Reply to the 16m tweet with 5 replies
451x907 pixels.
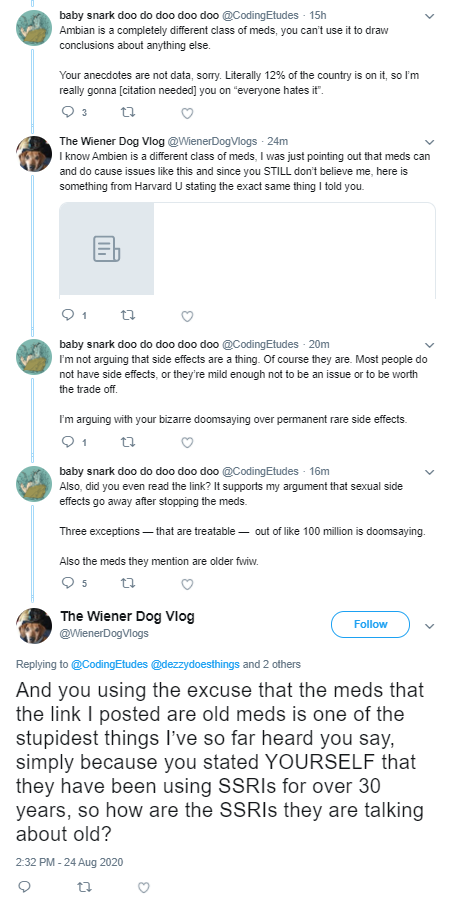[x=68, y=584]
